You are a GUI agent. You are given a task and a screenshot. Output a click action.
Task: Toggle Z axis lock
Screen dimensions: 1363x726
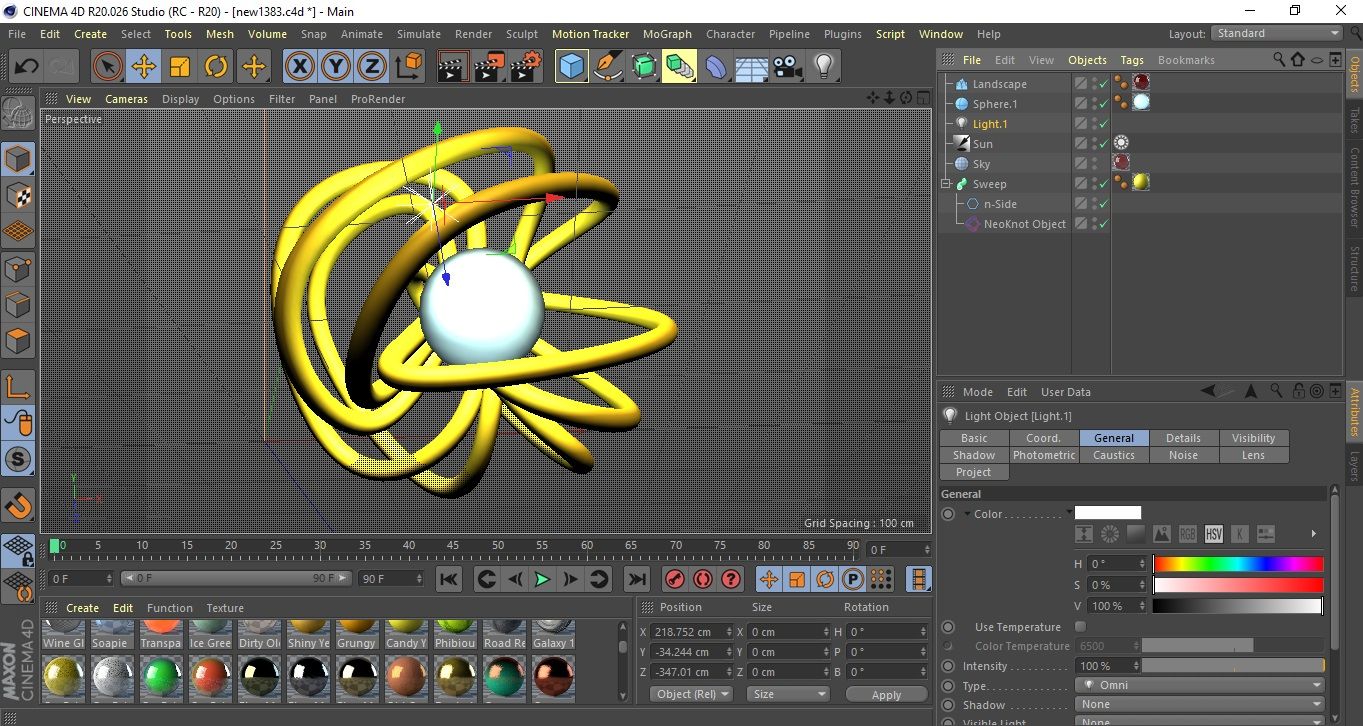click(x=372, y=67)
